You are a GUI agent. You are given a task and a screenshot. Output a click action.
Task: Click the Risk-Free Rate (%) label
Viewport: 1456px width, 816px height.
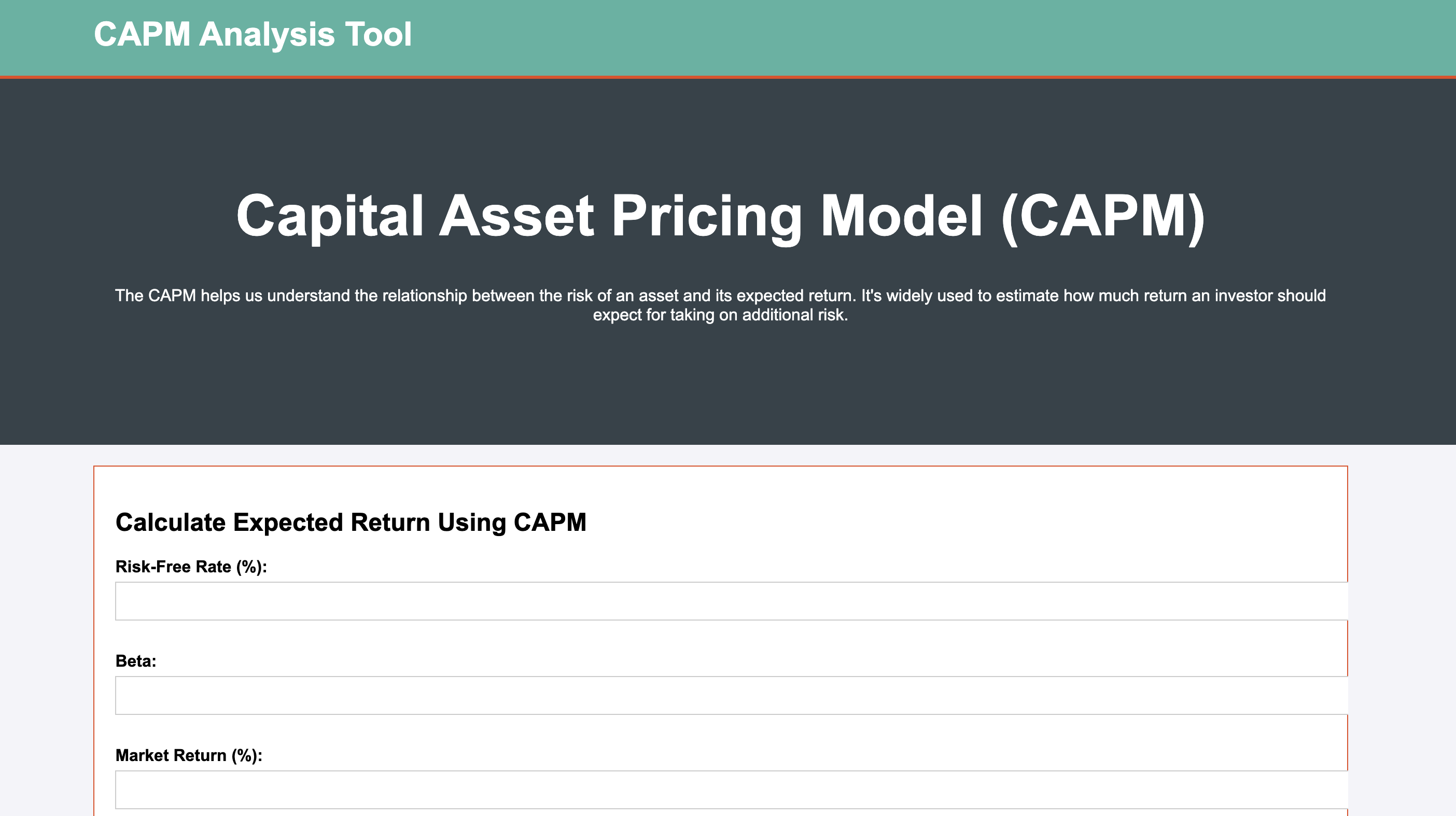(x=191, y=567)
